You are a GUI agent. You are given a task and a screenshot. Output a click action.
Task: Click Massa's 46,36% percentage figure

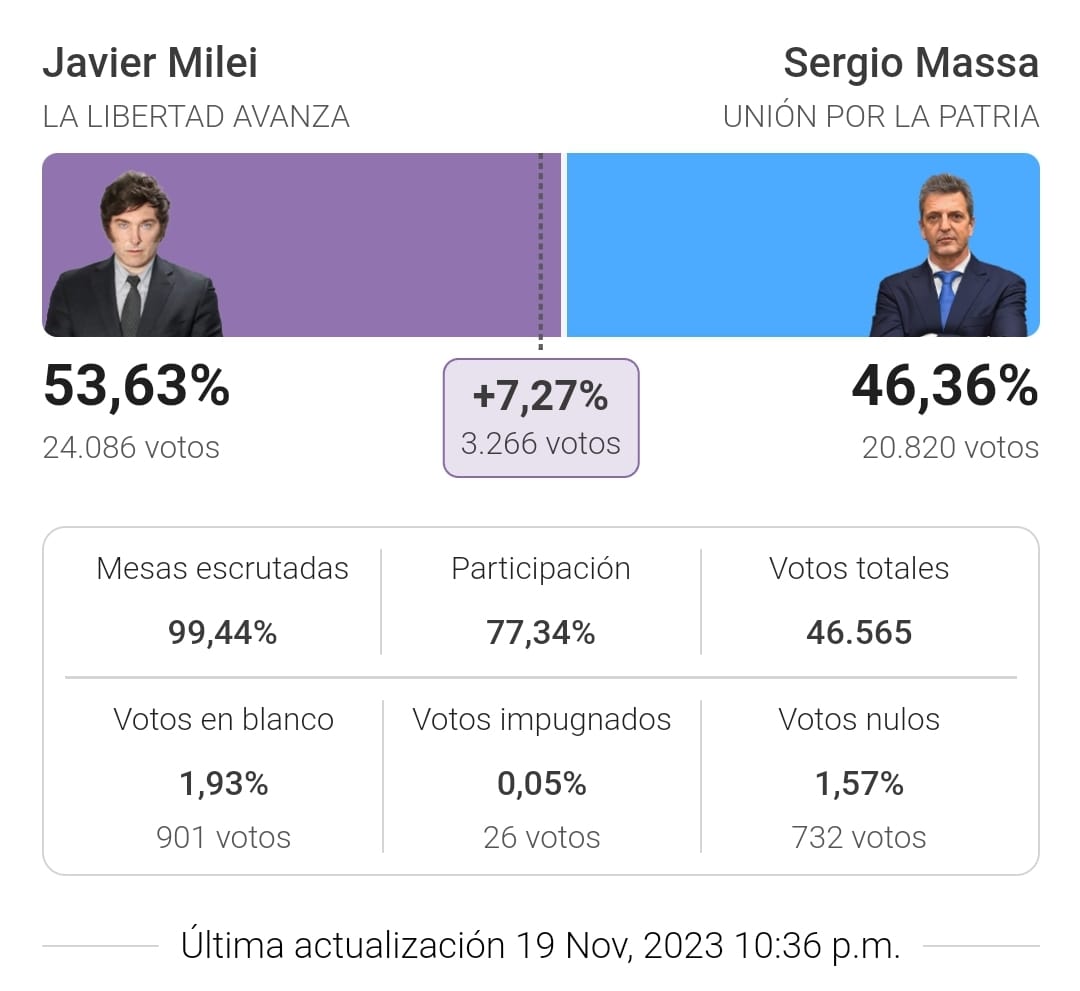click(x=944, y=387)
